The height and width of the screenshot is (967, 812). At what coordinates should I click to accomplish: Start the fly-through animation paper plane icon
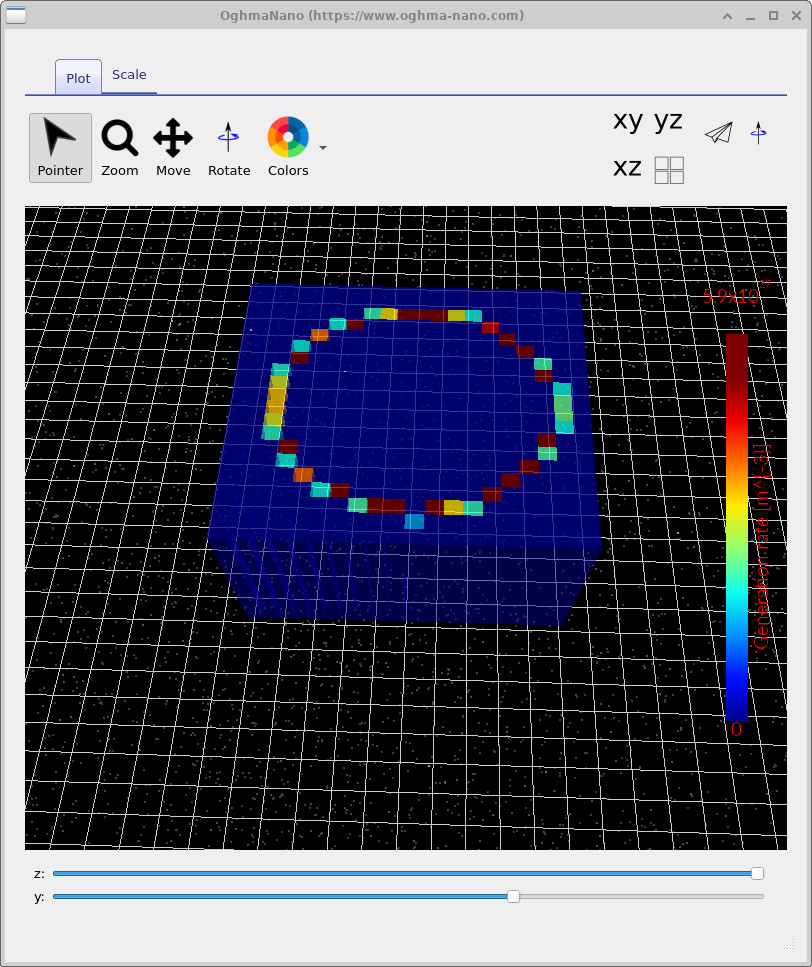coord(717,131)
